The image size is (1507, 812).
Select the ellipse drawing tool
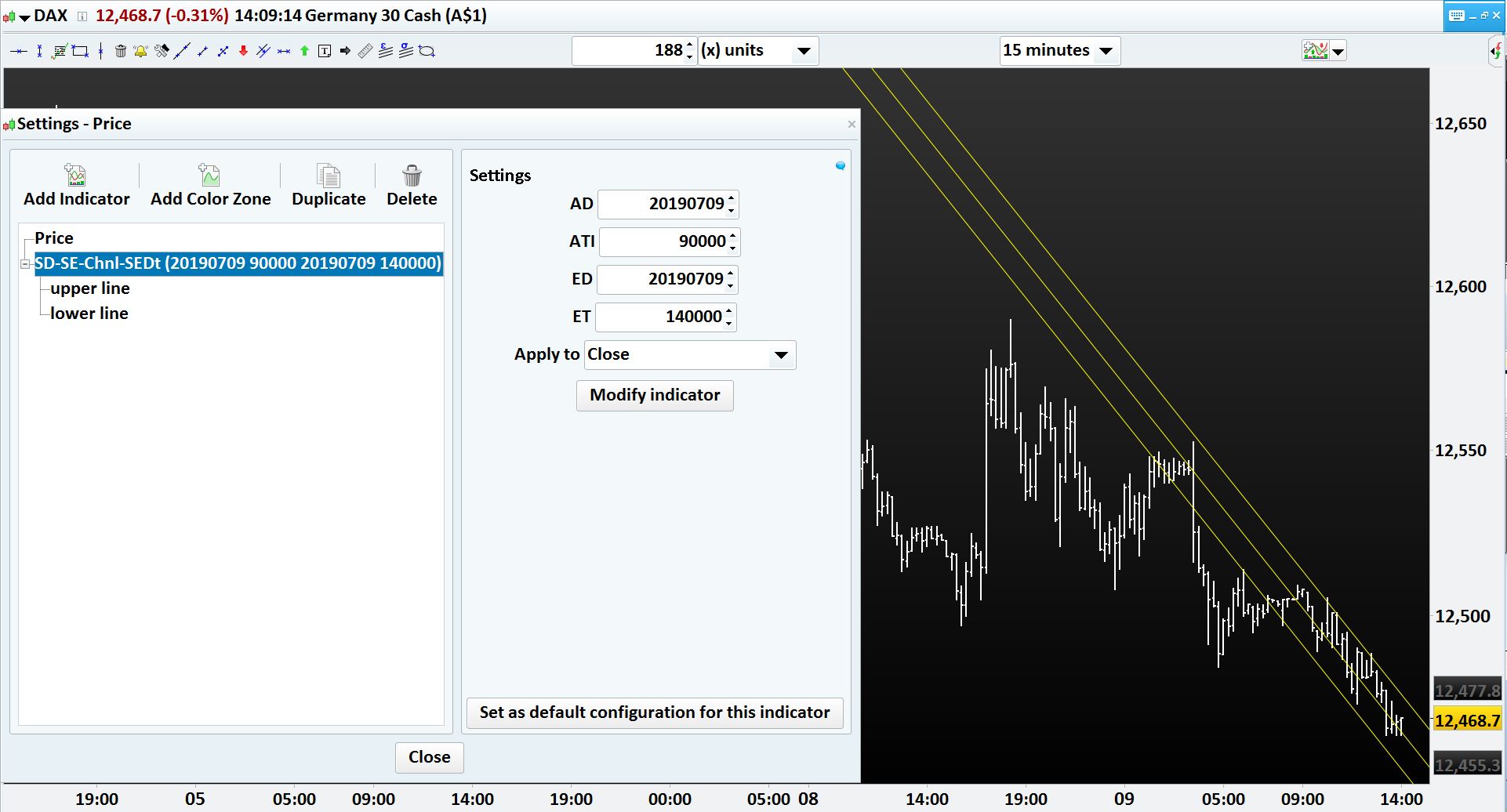(x=427, y=52)
